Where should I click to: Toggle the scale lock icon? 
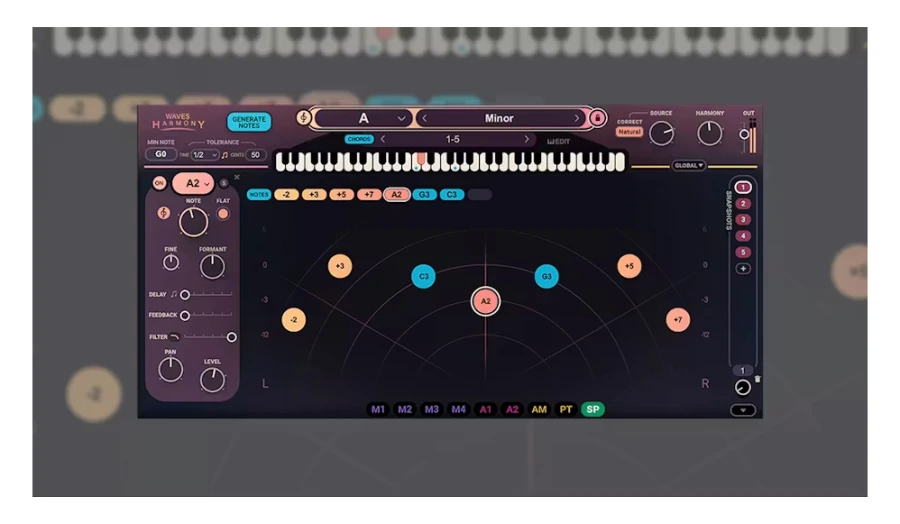point(598,118)
